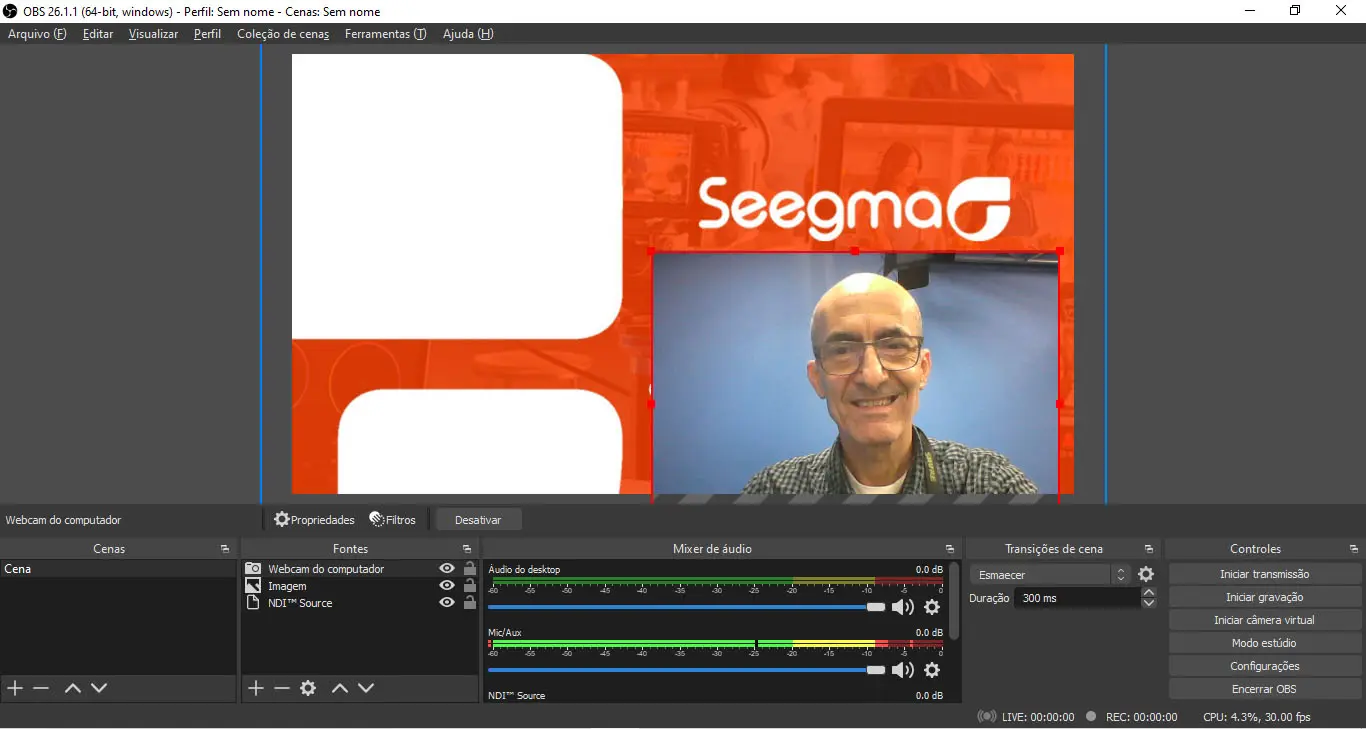Click the audio mixer vertical scrollbar
The height and width of the screenshot is (729, 1366).
(954, 600)
